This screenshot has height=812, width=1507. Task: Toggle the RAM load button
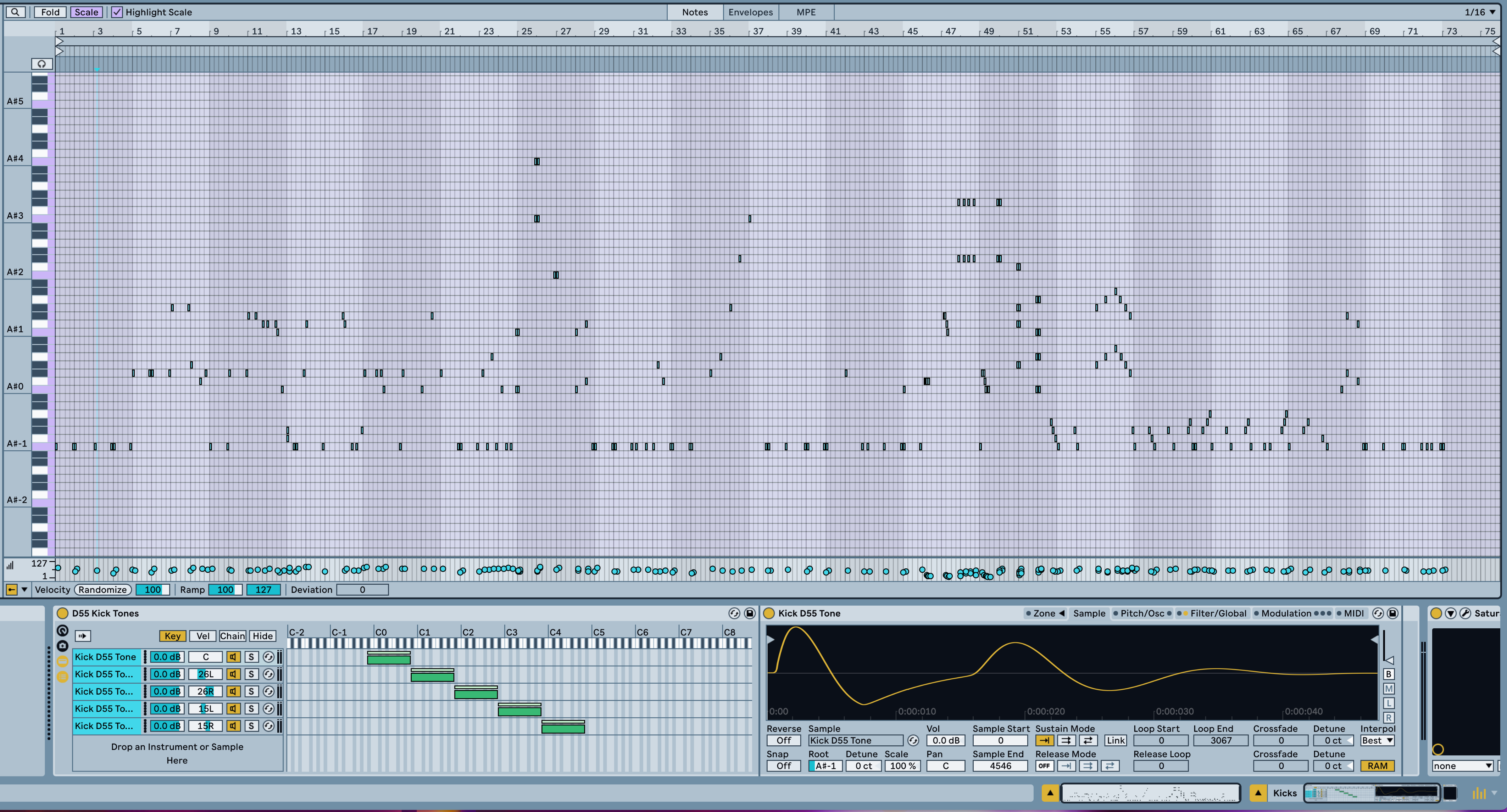point(1377,766)
